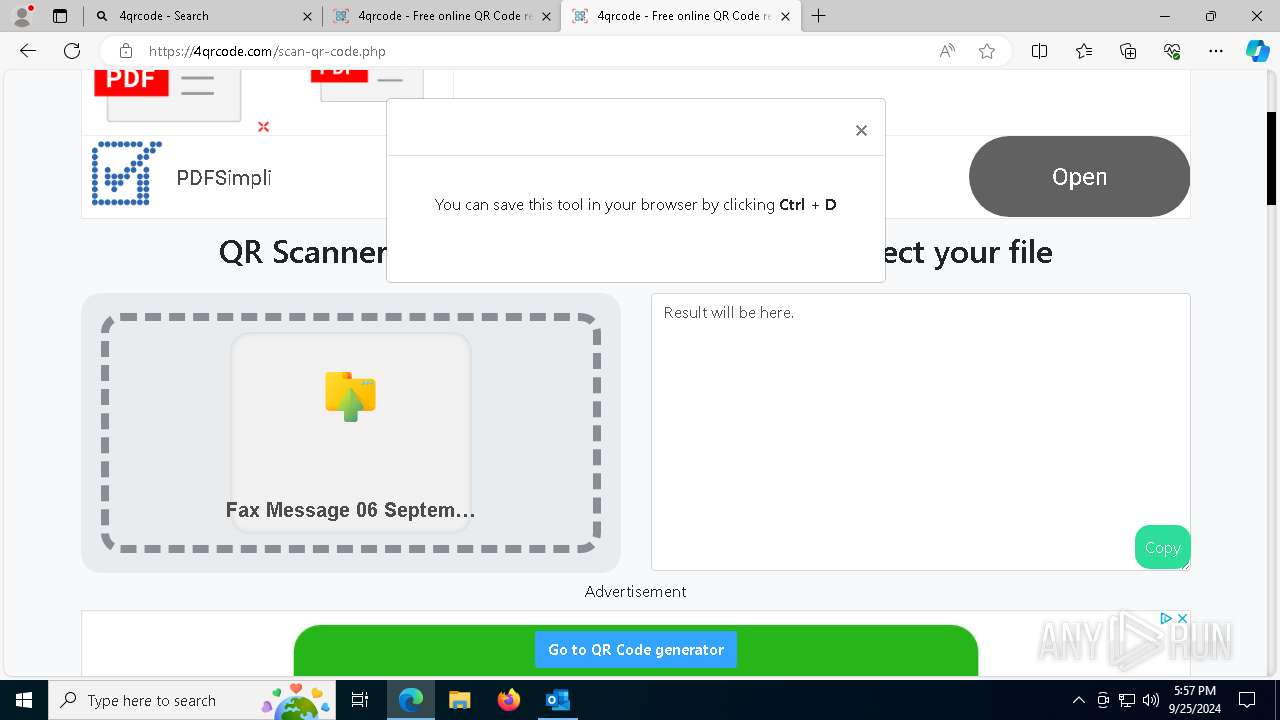Close the PDF ad with red X

click(263, 127)
